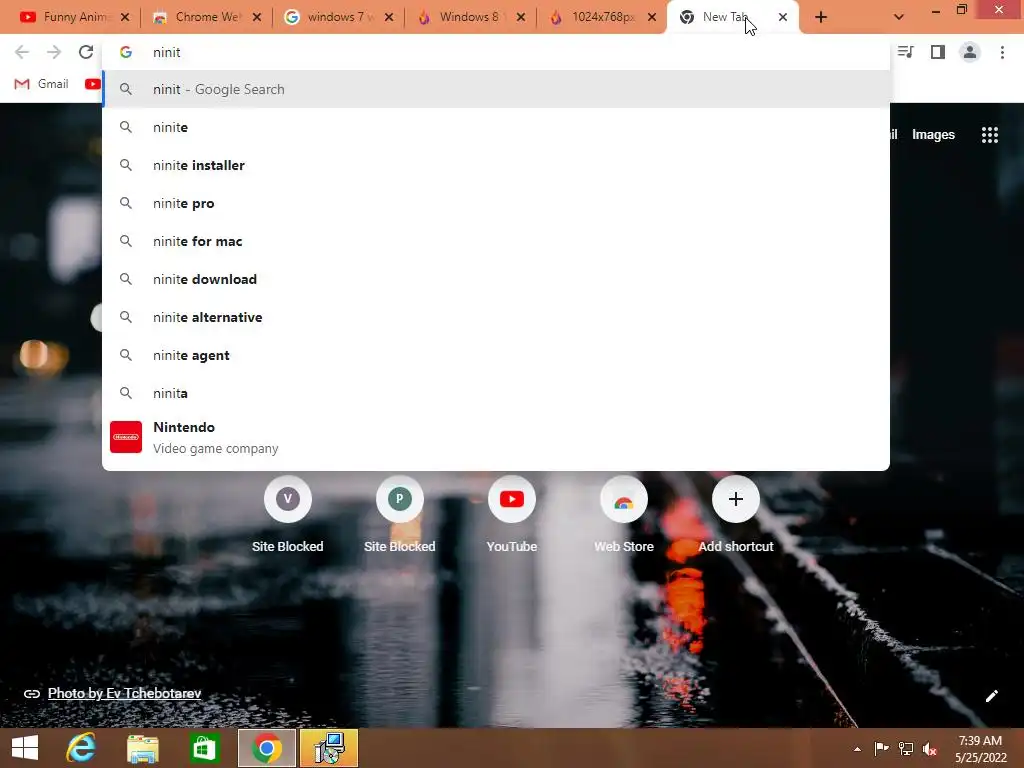The width and height of the screenshot is (1024, 768).
Task: Click the network tray icon
Action: (x=906, y=748)
